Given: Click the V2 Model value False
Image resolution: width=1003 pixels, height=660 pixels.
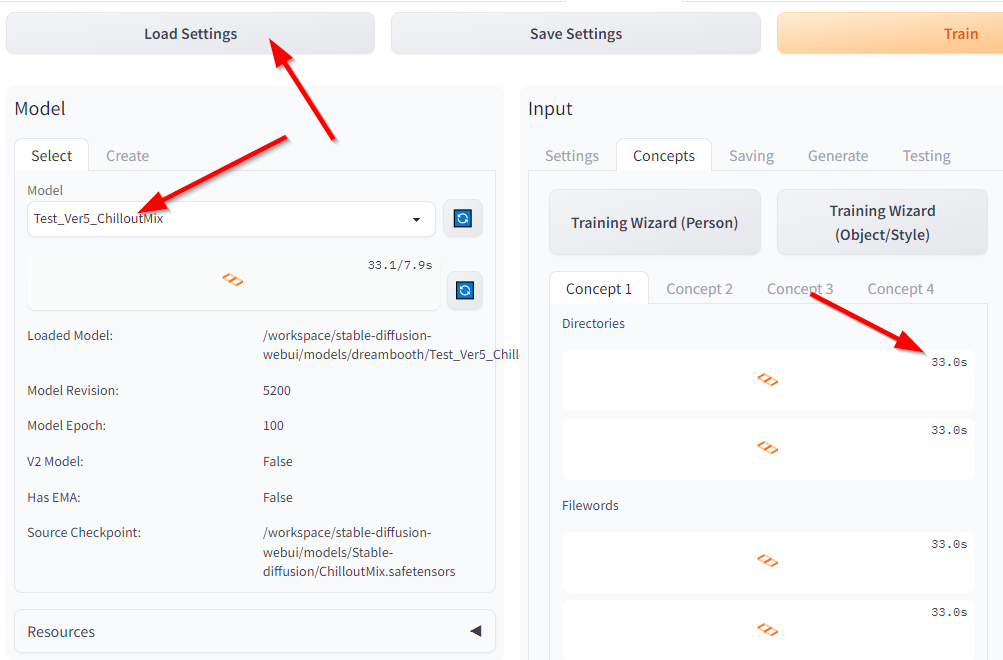Looking at the screenshot, I should pos(278,461).
